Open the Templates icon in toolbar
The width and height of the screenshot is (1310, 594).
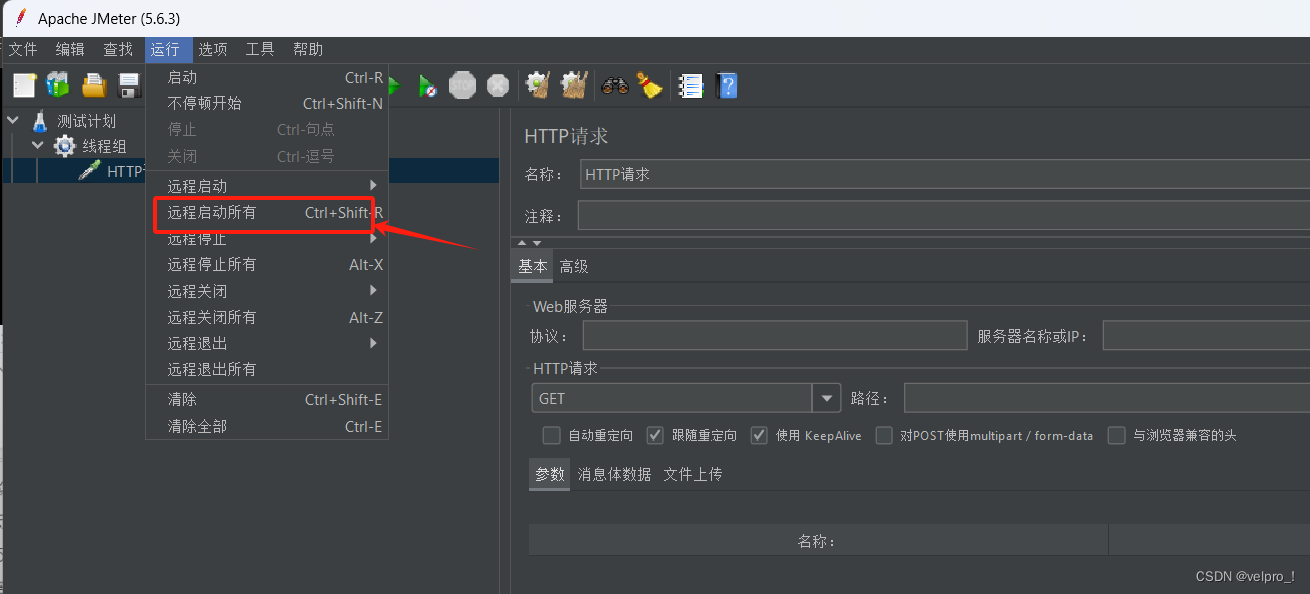pyautogui.click(x=58, y=86)
